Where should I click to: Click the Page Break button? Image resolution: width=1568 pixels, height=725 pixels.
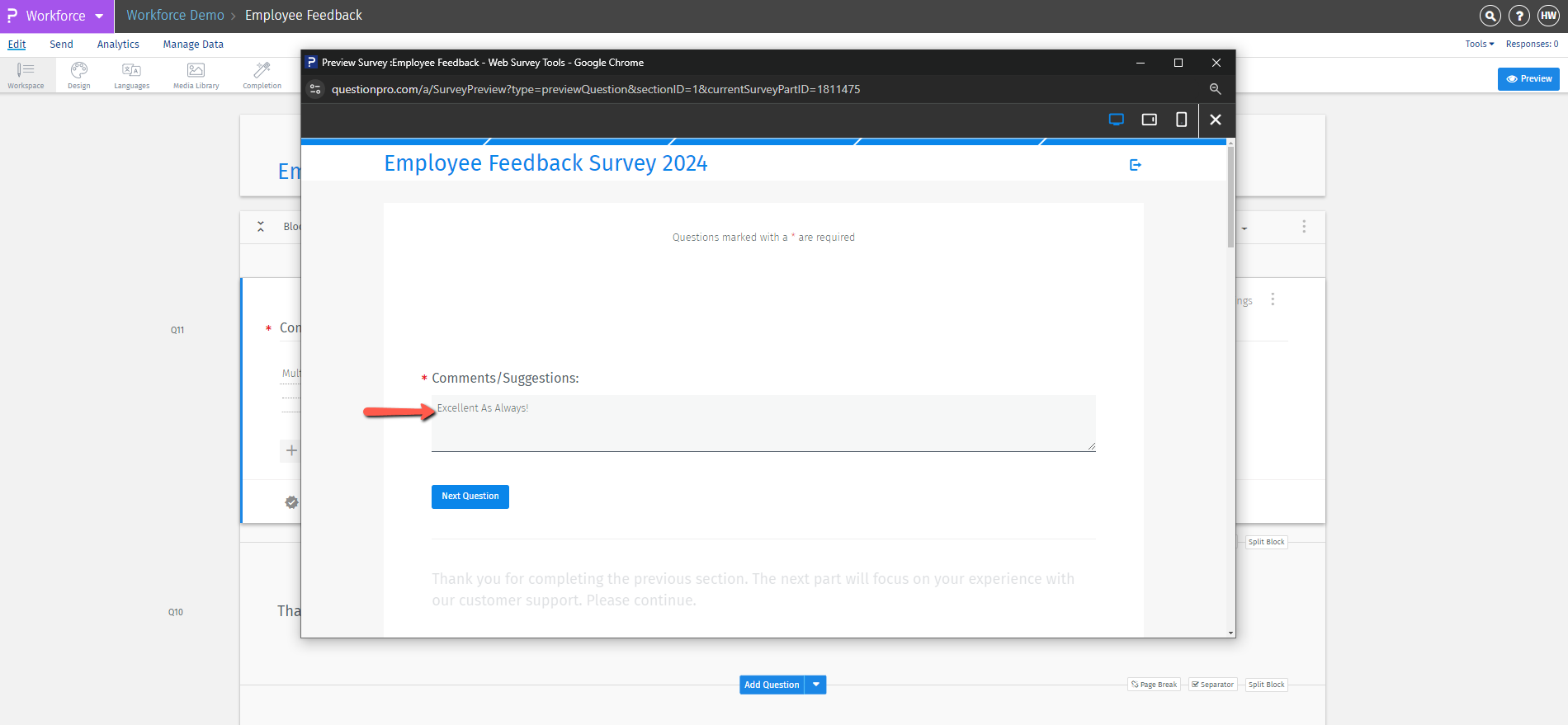(x=1154, y=685)
